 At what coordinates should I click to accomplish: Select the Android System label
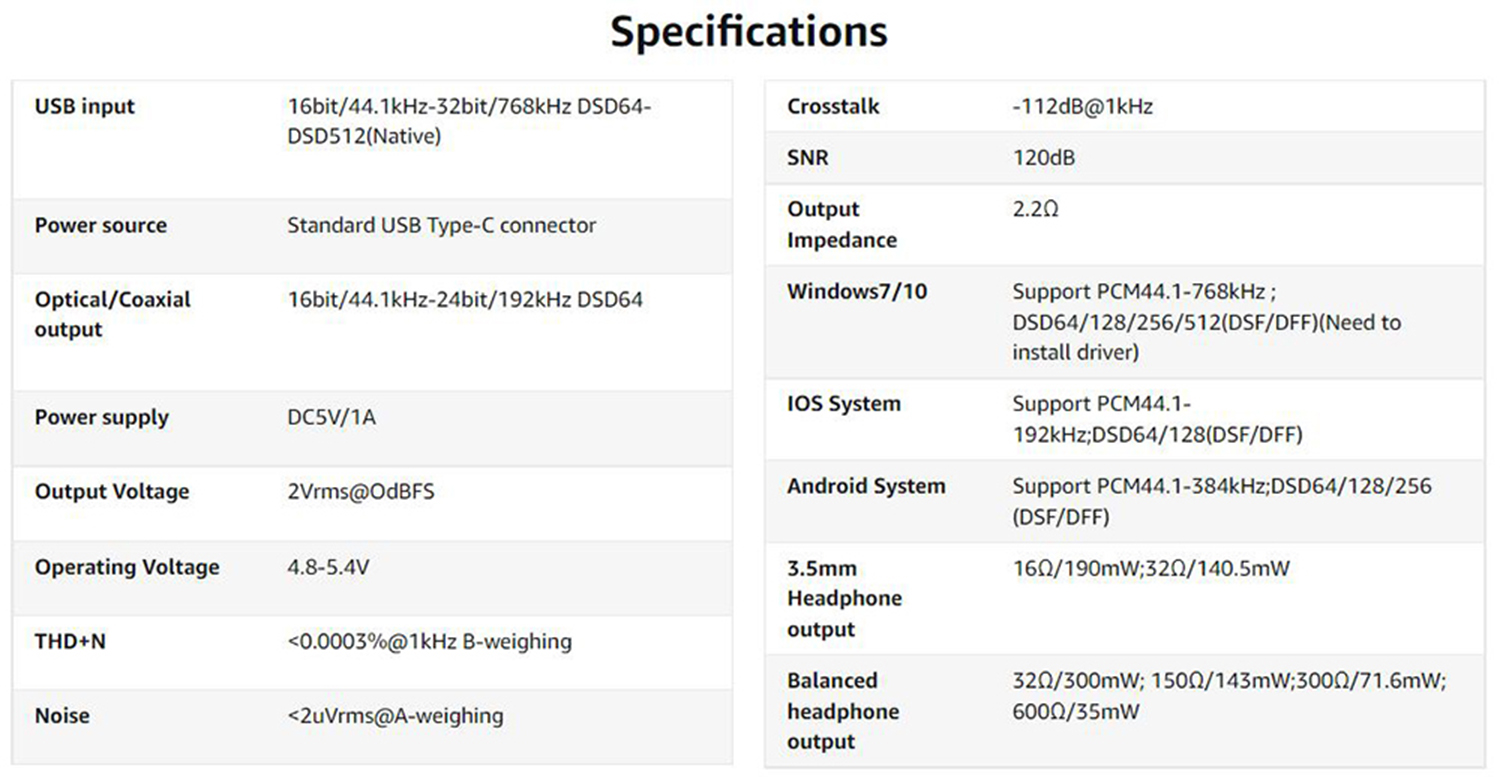point(866,486)
